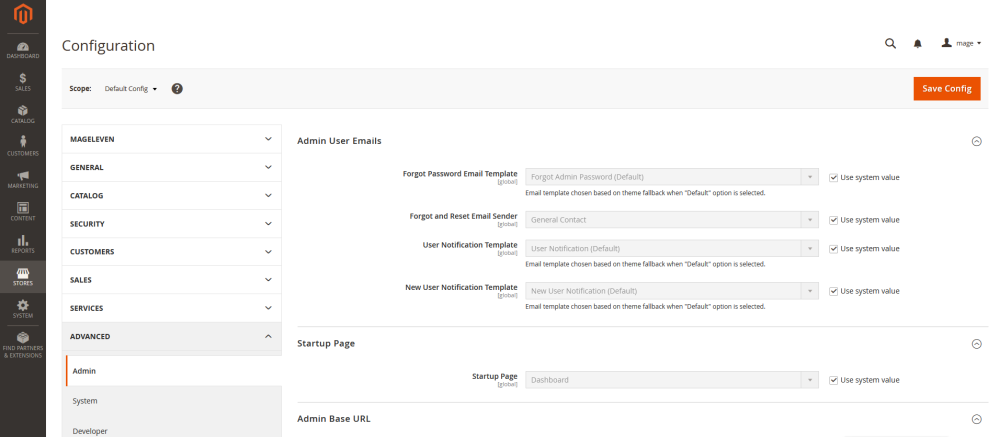Click the Magento logo icon
The height and width of the screenshot is (437, 1000).
point(22,16)
